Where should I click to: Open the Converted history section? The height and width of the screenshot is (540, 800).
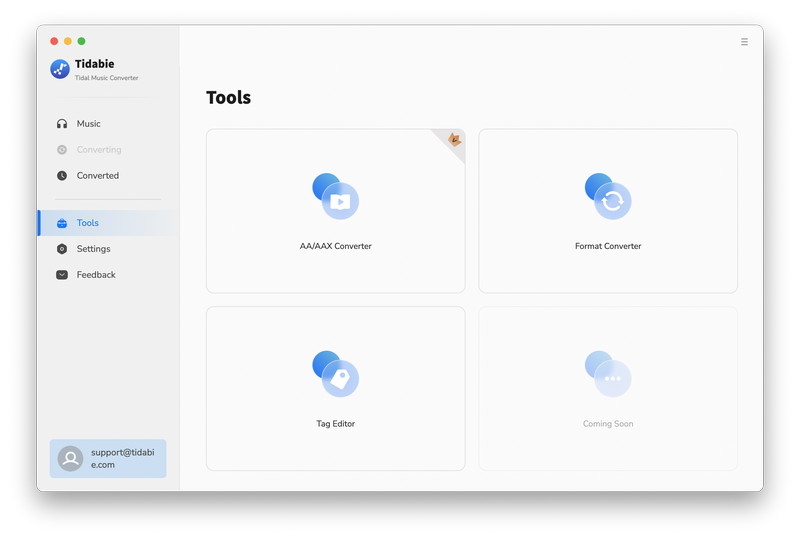(x=98, y=176)
